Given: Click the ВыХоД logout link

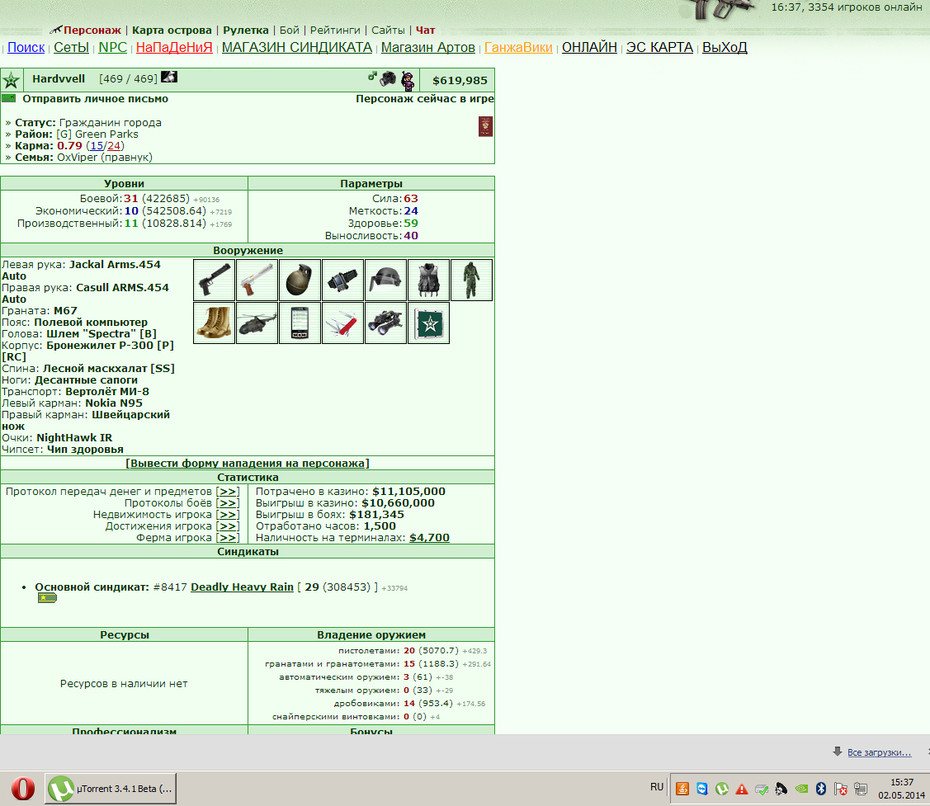Looking at the screenshot, I should [725, 47].
